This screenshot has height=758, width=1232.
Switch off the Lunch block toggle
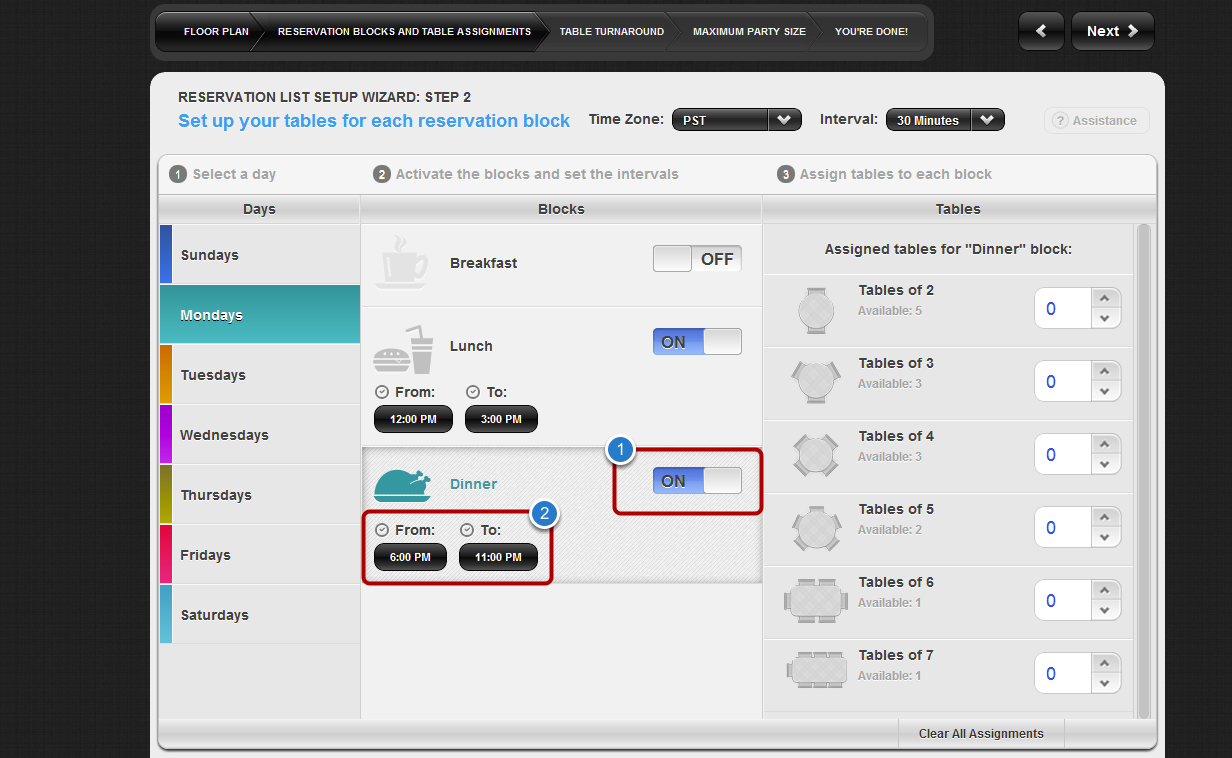pos(697,342)
